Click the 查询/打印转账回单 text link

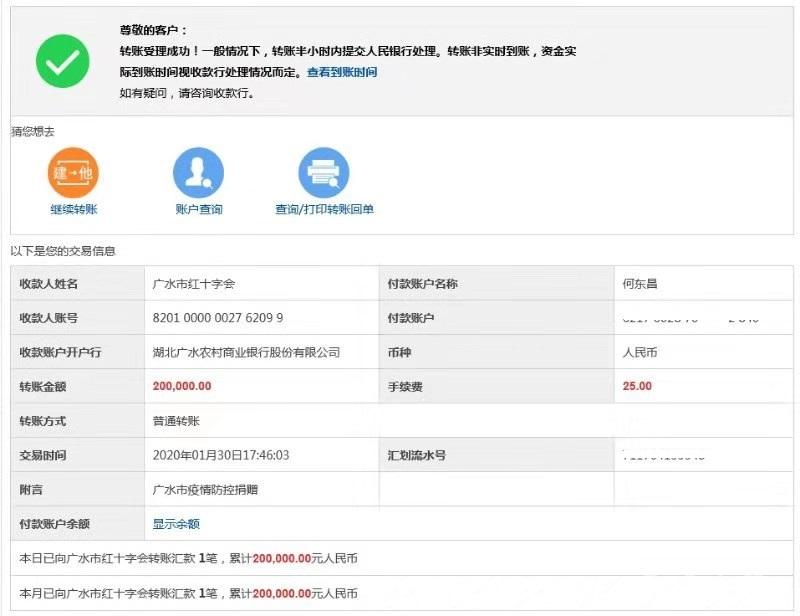pos(324,209)
